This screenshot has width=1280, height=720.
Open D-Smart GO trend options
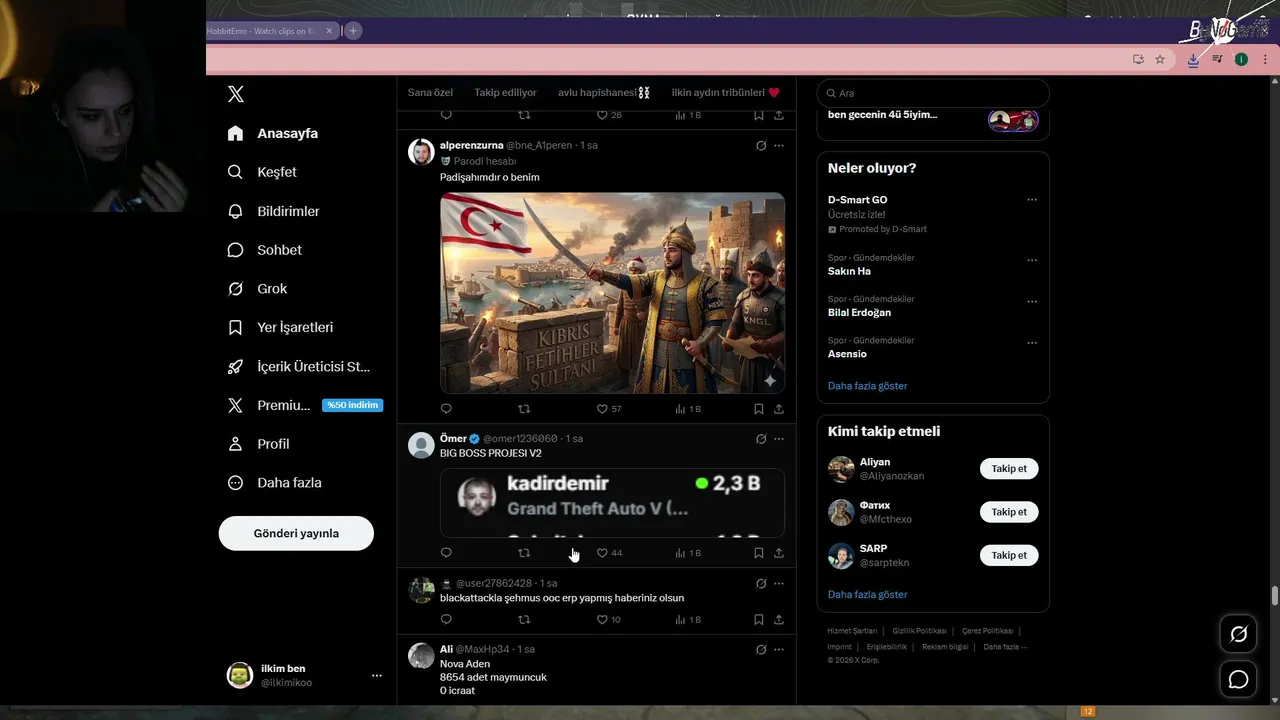click(1032, 200)
